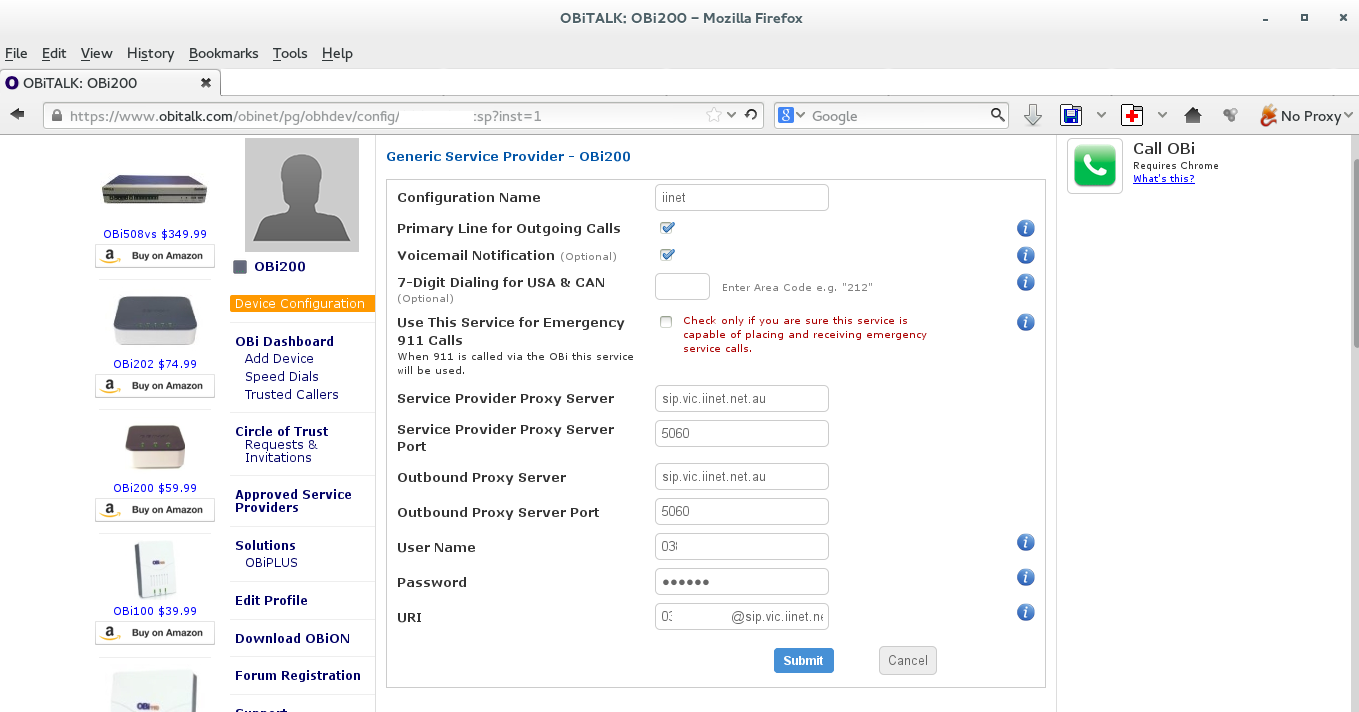Image resolution: width=1359 pixels, height=712 pixels.
Task: Open the Edit menu
Action: [54, 53]
